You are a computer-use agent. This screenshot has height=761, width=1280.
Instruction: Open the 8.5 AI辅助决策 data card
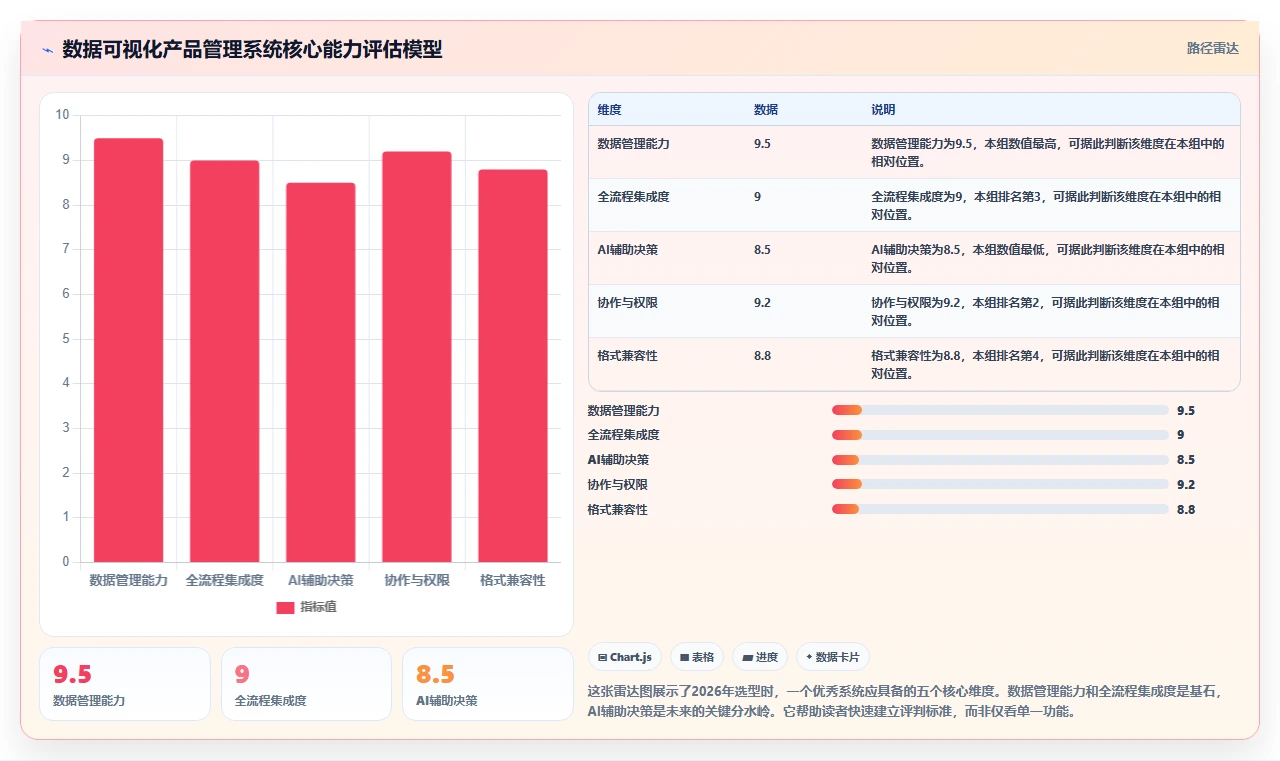[487, 684]
